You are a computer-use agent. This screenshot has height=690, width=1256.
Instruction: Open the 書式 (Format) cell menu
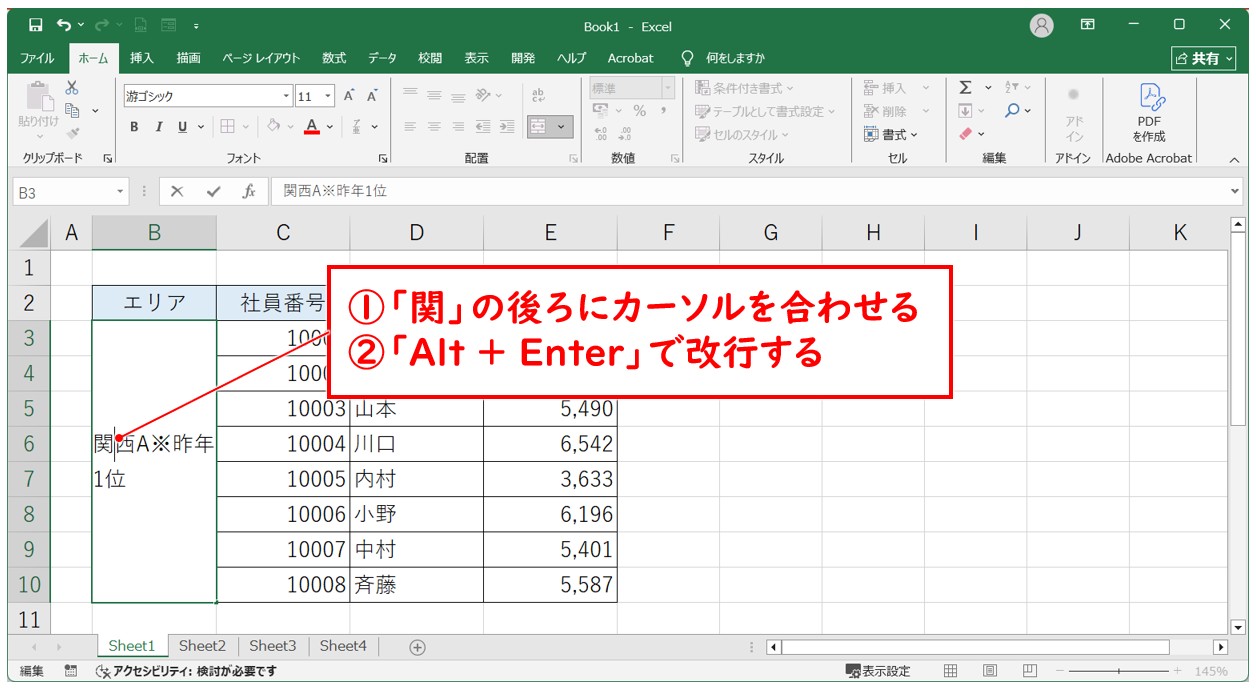click(891, 134)
